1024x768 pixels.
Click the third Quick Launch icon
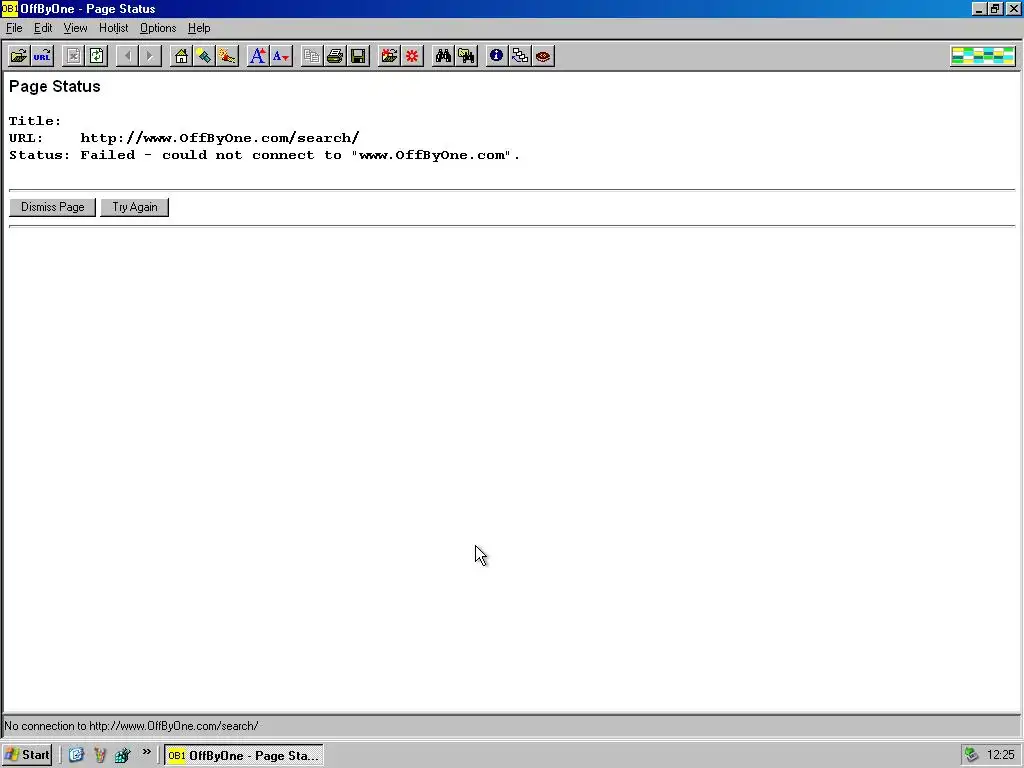[x=122, y=755]
